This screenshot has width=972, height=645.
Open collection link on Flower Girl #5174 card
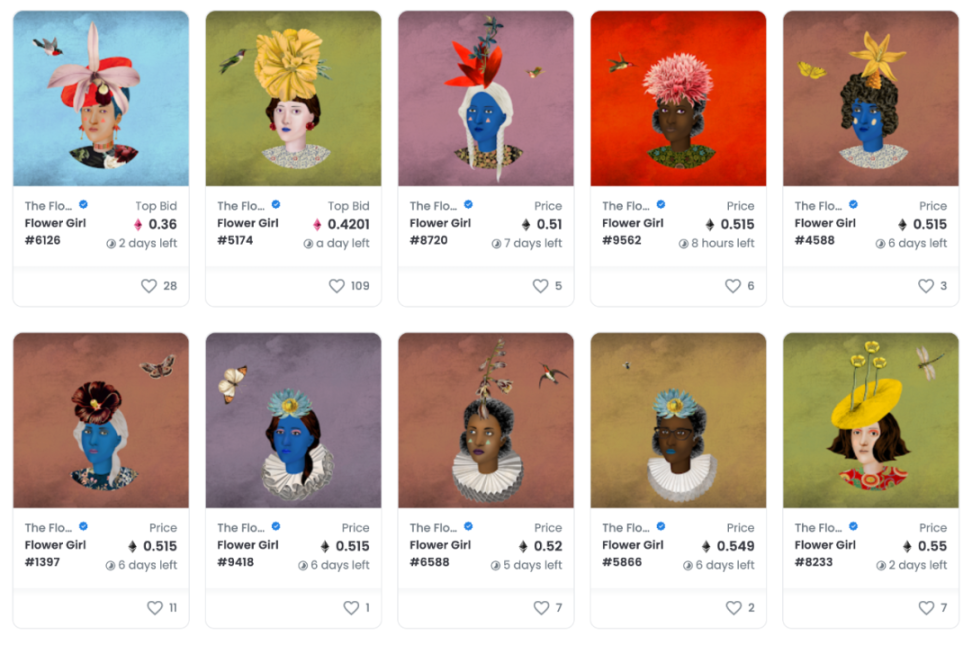(x=241, y=206)
